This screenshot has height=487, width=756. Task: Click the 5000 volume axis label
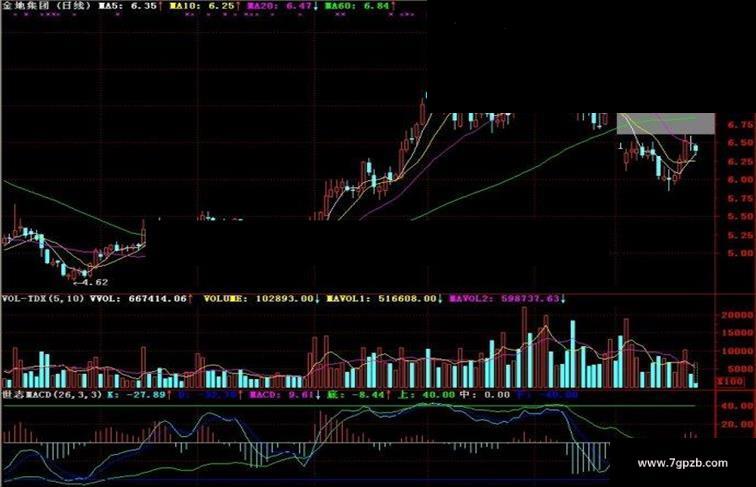[x=741, y=369]
